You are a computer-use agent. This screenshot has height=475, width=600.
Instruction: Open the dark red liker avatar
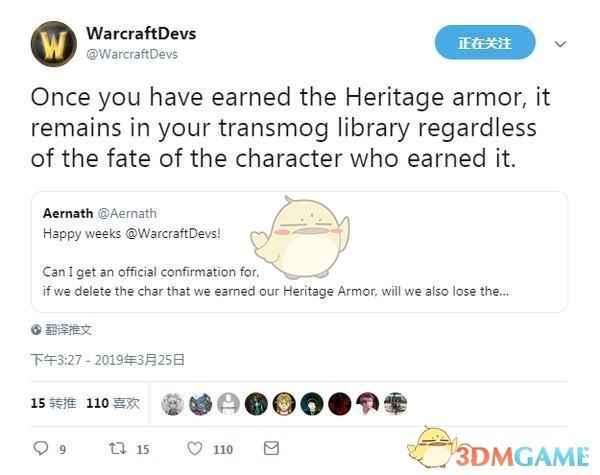point(340,404)
